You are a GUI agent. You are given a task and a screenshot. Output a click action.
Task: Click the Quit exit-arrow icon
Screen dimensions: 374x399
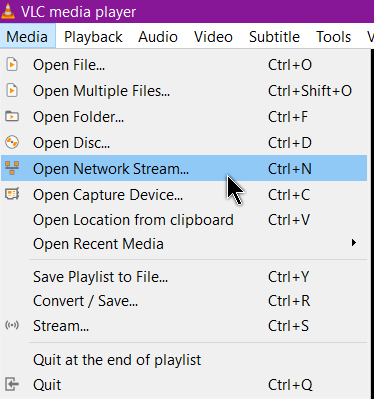tap(12, 384)
